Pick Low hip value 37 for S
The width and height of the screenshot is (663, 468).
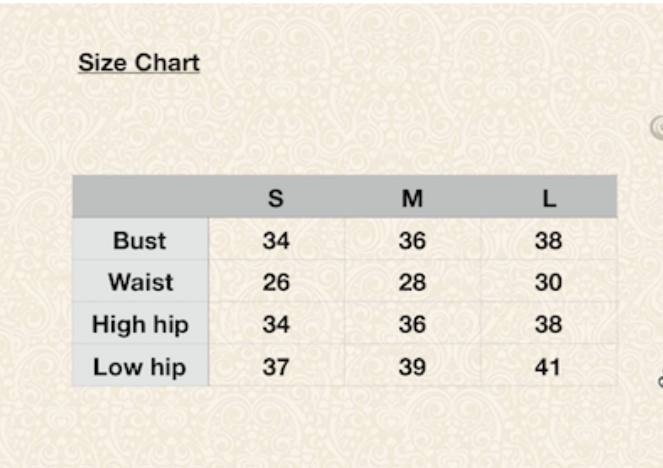pos(276,367)
